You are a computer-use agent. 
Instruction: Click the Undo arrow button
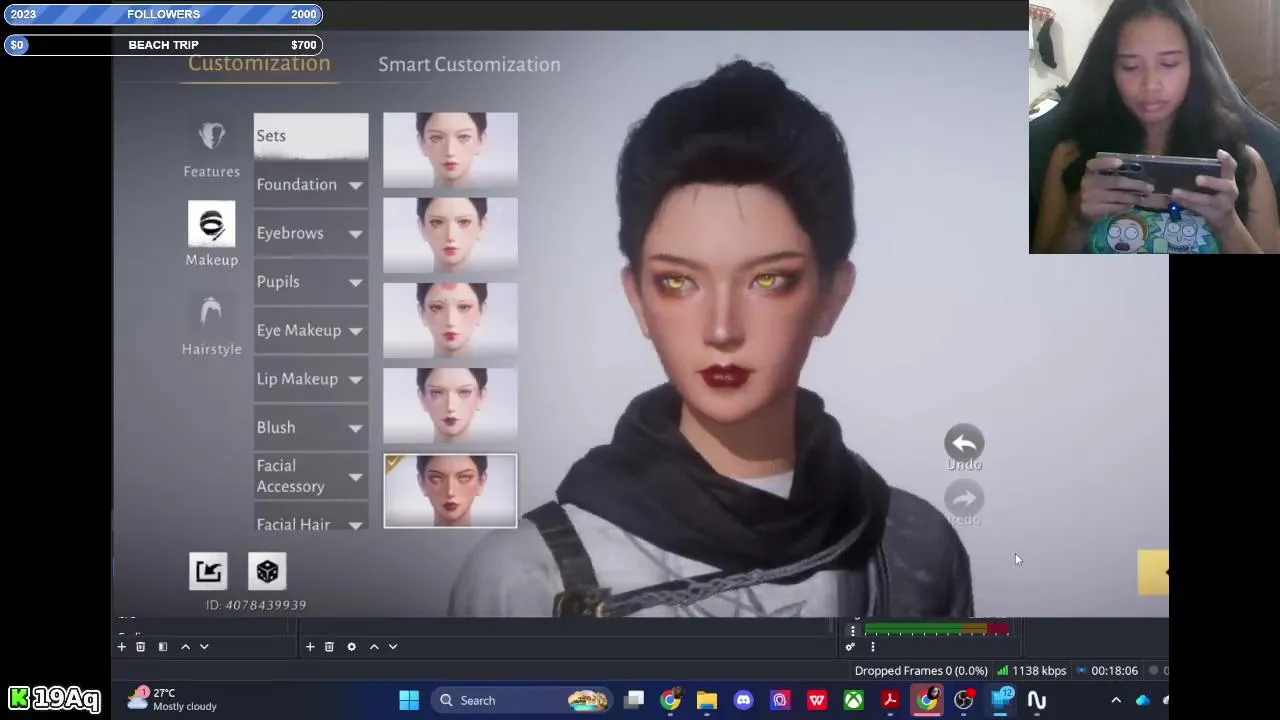[x=964, y=442]
